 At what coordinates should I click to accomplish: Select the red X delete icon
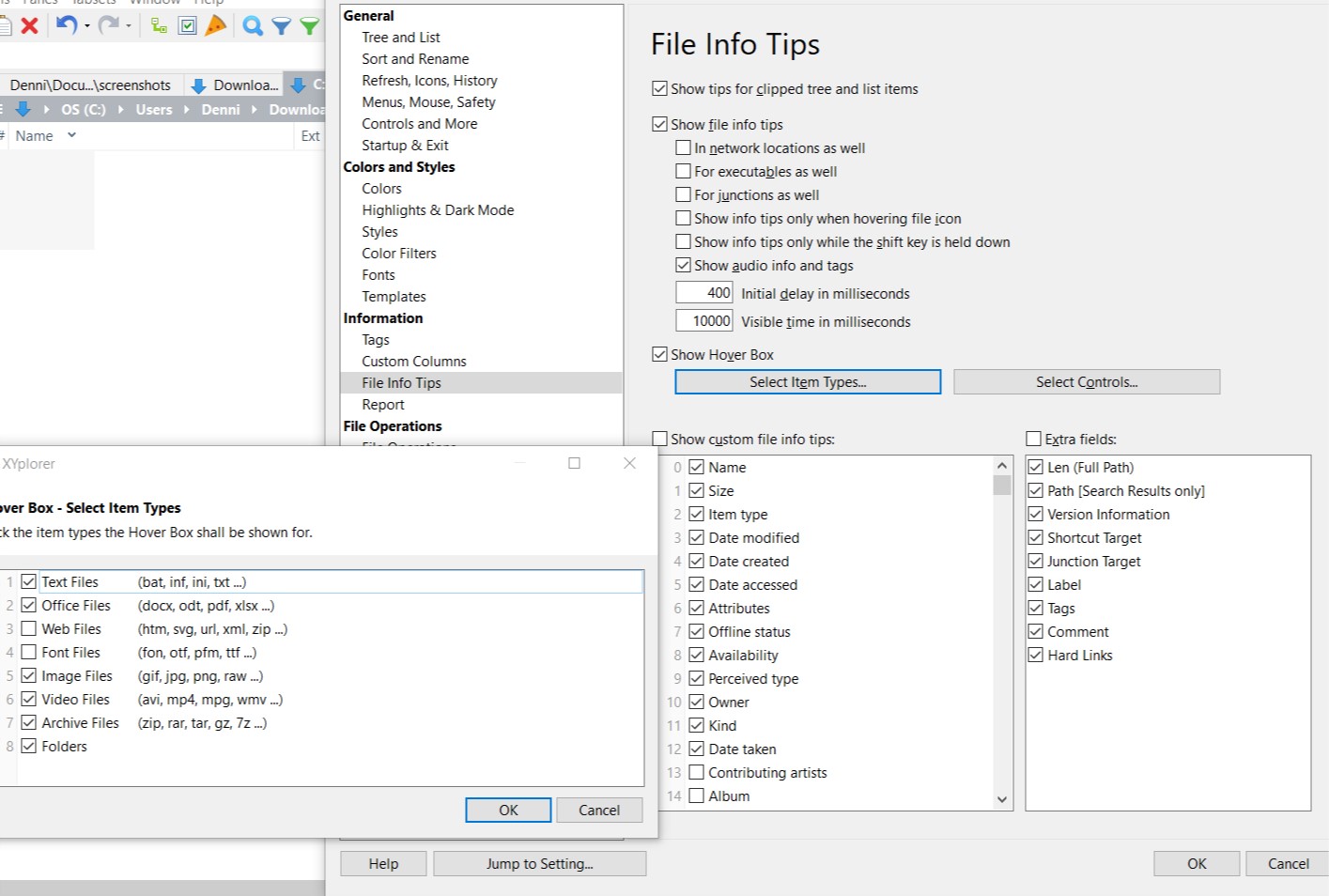(x=29, y=25)
